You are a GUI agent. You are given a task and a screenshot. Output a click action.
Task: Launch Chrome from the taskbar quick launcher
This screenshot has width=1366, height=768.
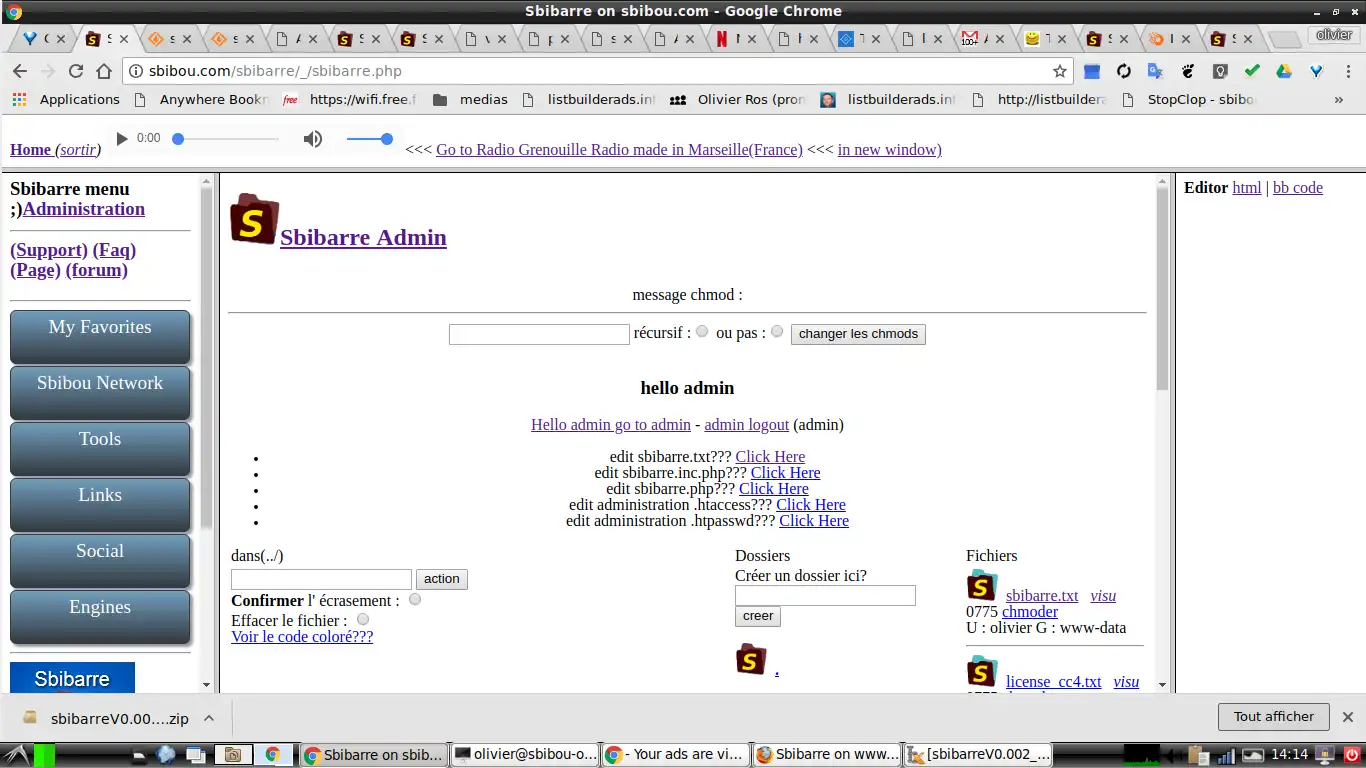click(x=272, y=755)
